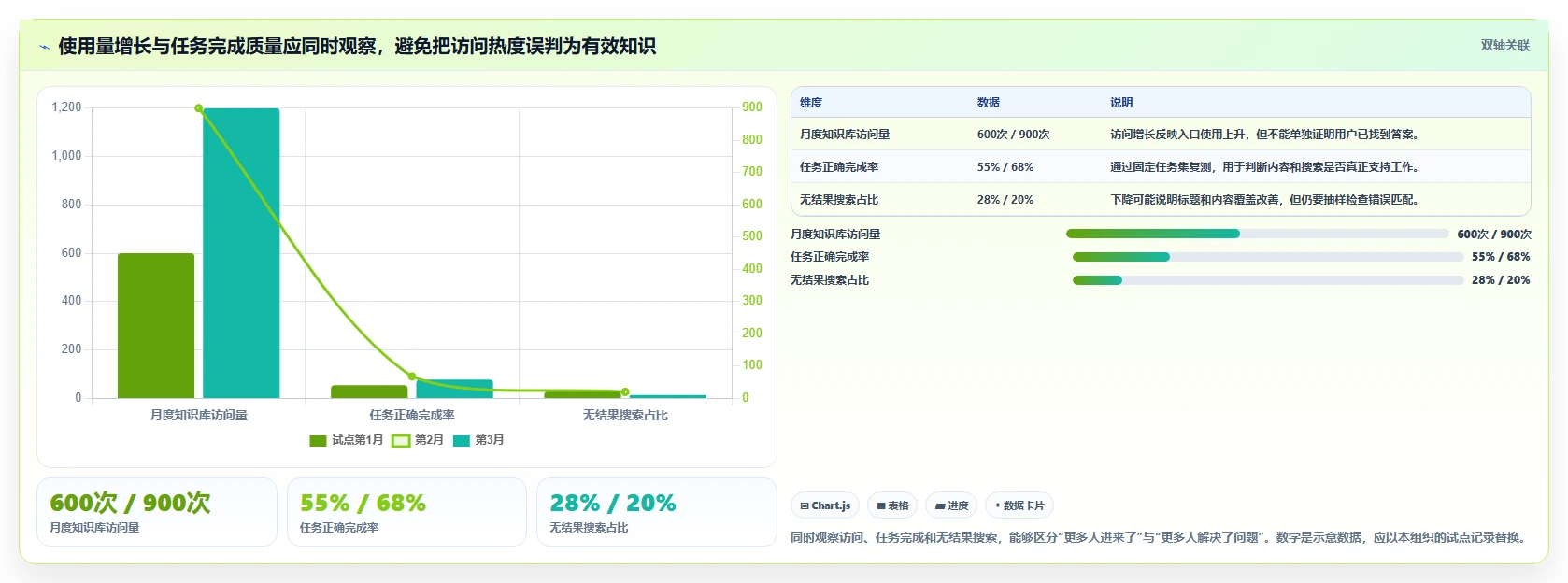1568x583 pixels.
Task: Click the 月度知识库访问量 progress bar
Action: click(x=1257, y=234)
